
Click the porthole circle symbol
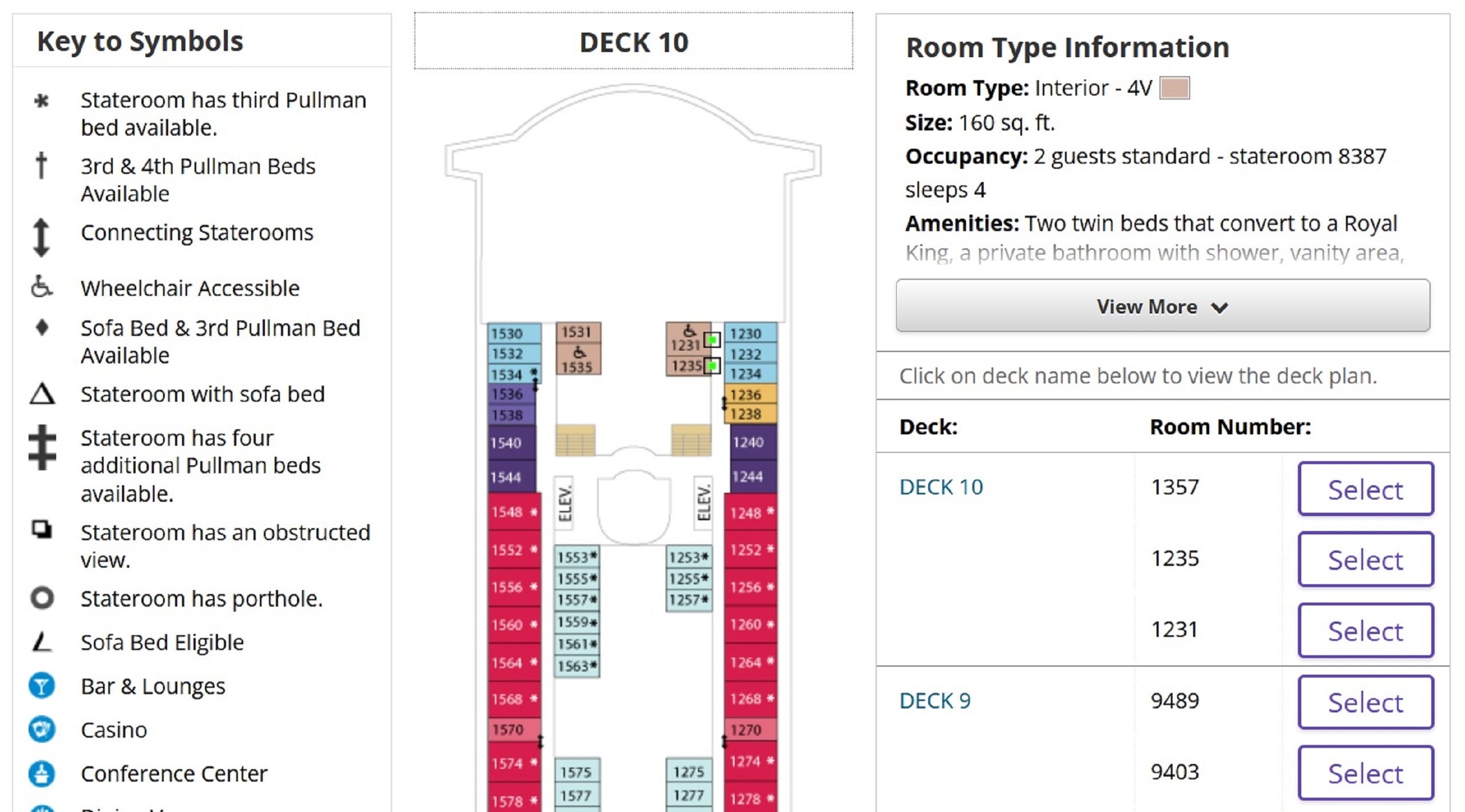(42, 598)
